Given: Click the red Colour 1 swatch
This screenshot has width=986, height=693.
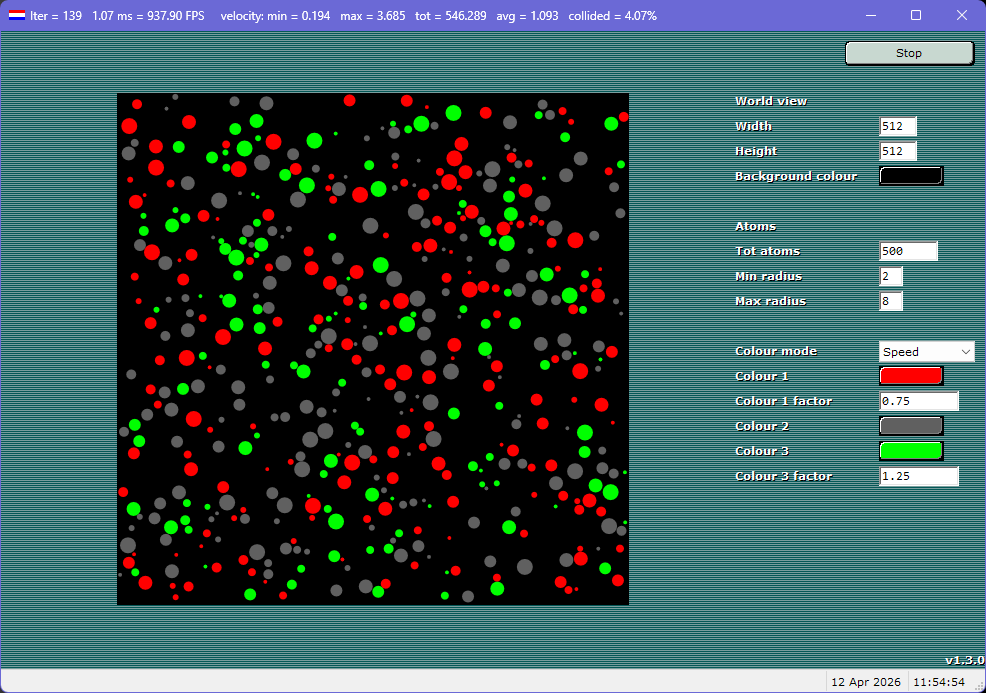Looking at the screenshot, I should click(910, 375).
